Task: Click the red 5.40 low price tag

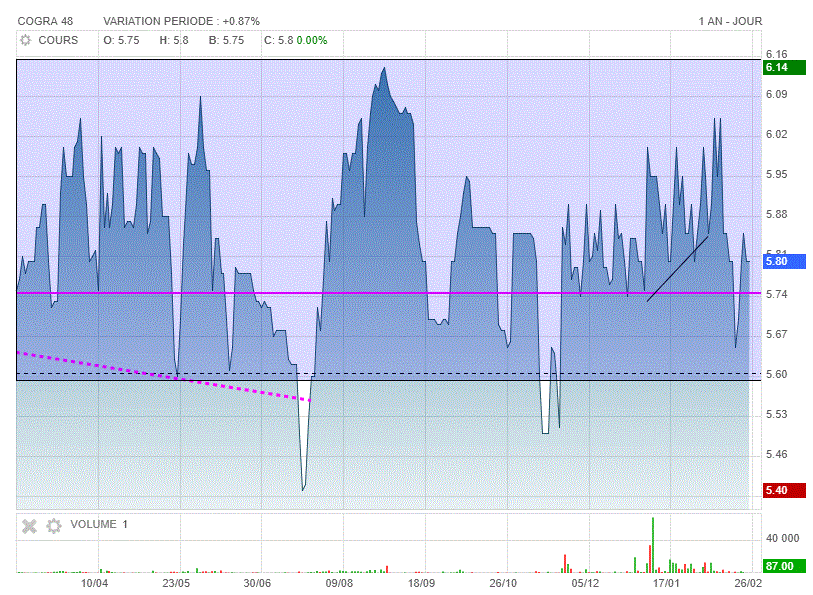Action: coord(784,490)
